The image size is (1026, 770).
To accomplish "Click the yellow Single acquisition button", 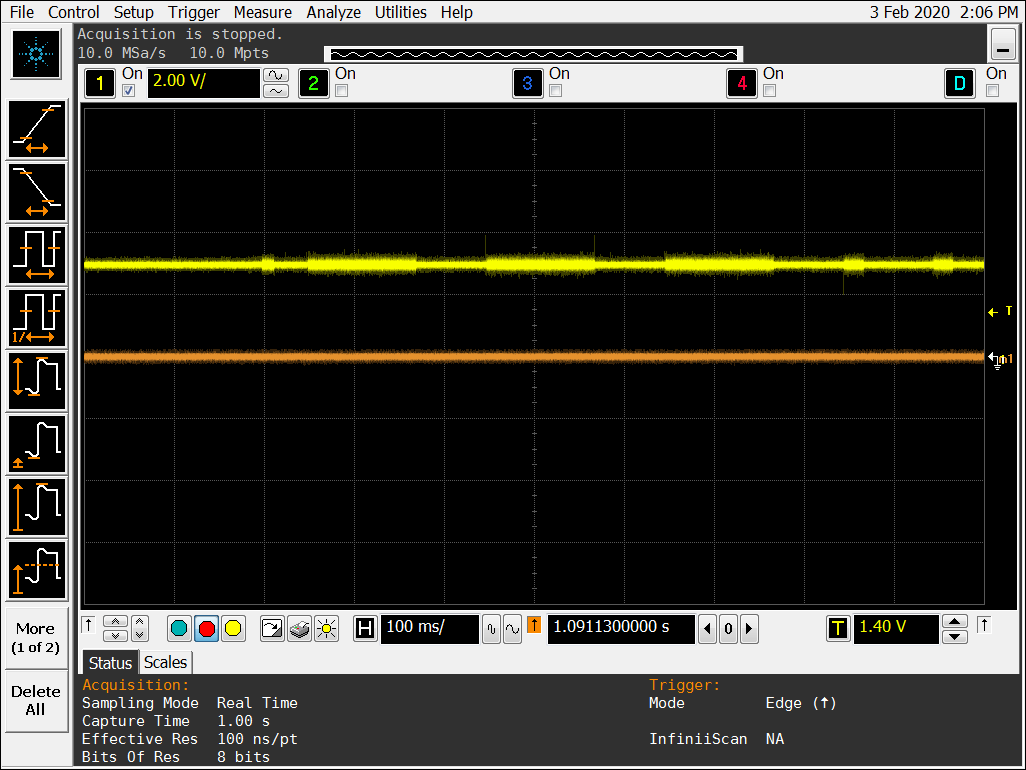I will click(x=233, y=629).
